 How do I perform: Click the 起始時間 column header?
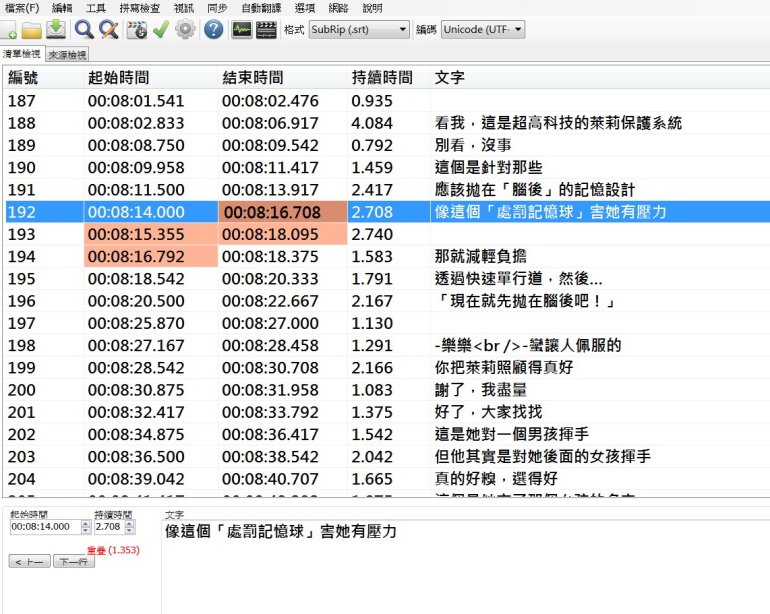[x=150, y=78]
